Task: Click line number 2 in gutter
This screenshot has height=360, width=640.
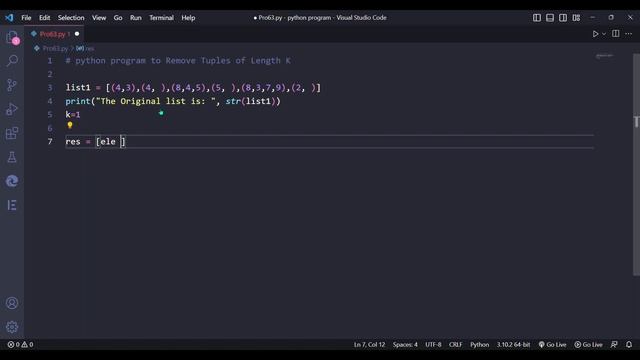Action: tap(50, 74)
